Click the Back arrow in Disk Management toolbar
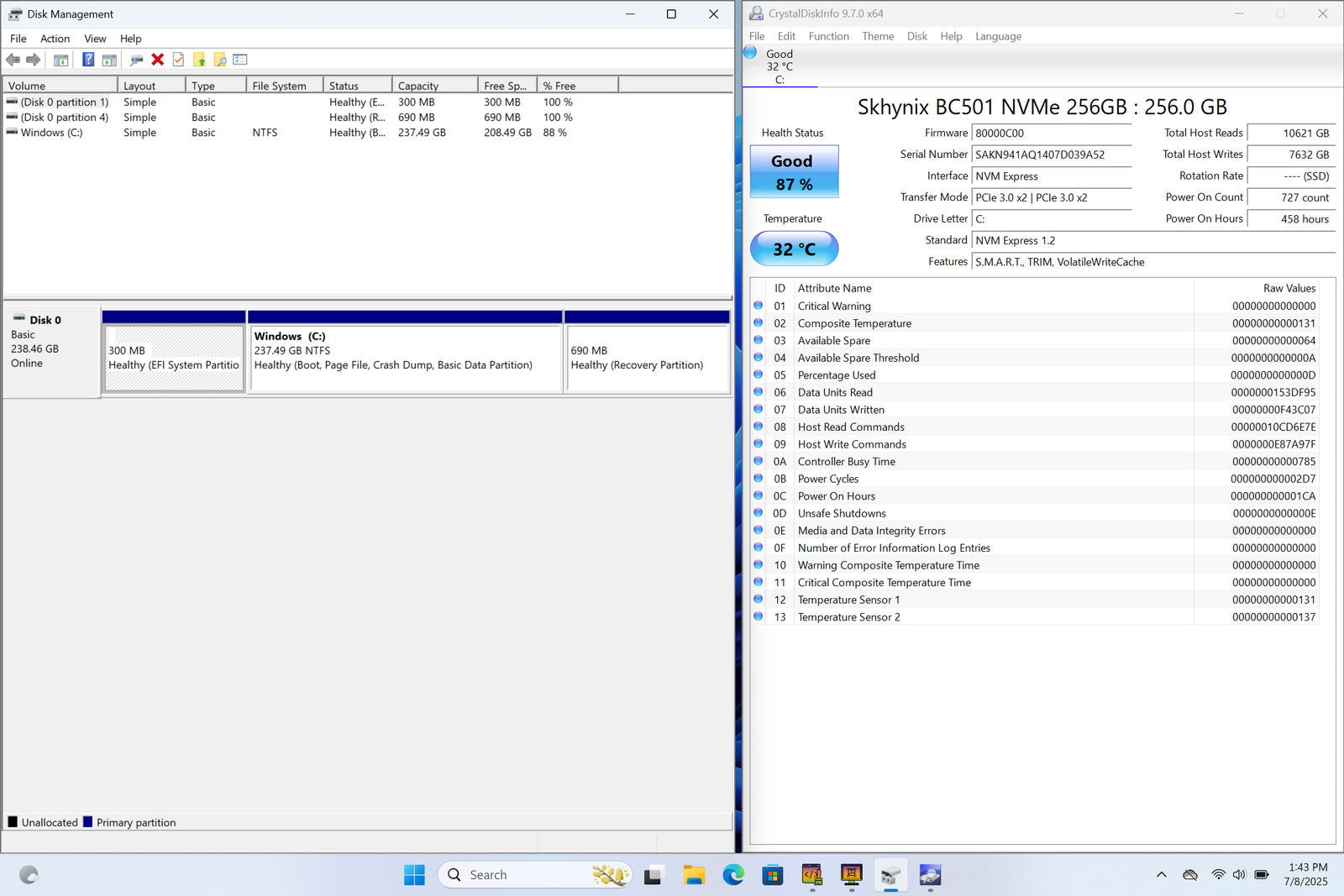Screen dimensions: 1344x896 coord(13,60)
